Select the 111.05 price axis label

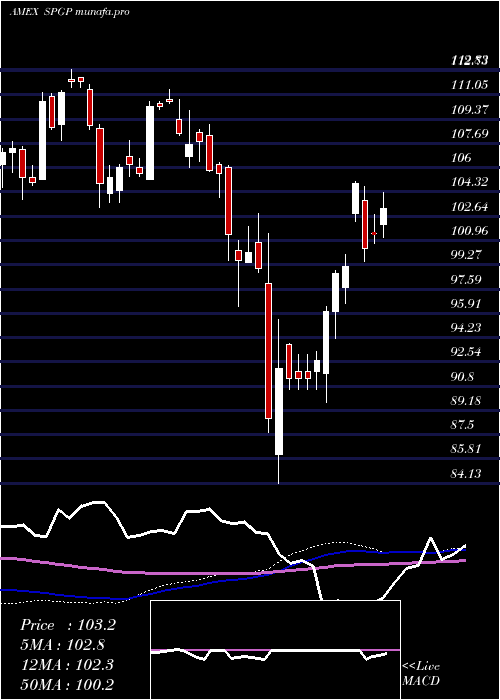[469, 85]
